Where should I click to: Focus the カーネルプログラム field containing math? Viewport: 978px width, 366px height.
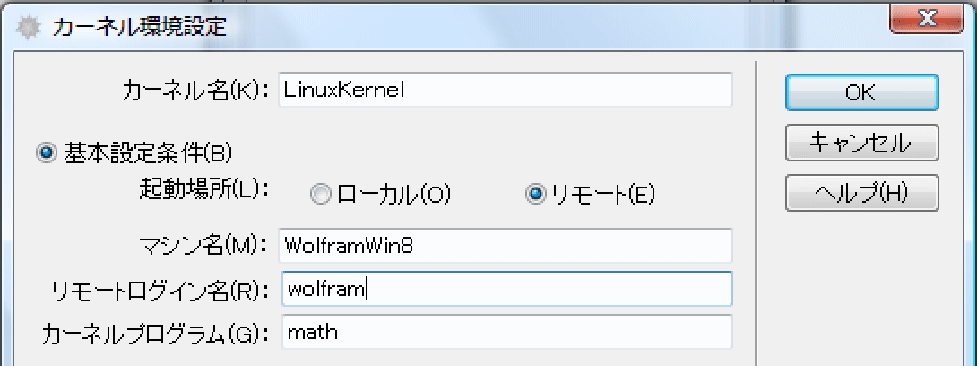point(506,332)
